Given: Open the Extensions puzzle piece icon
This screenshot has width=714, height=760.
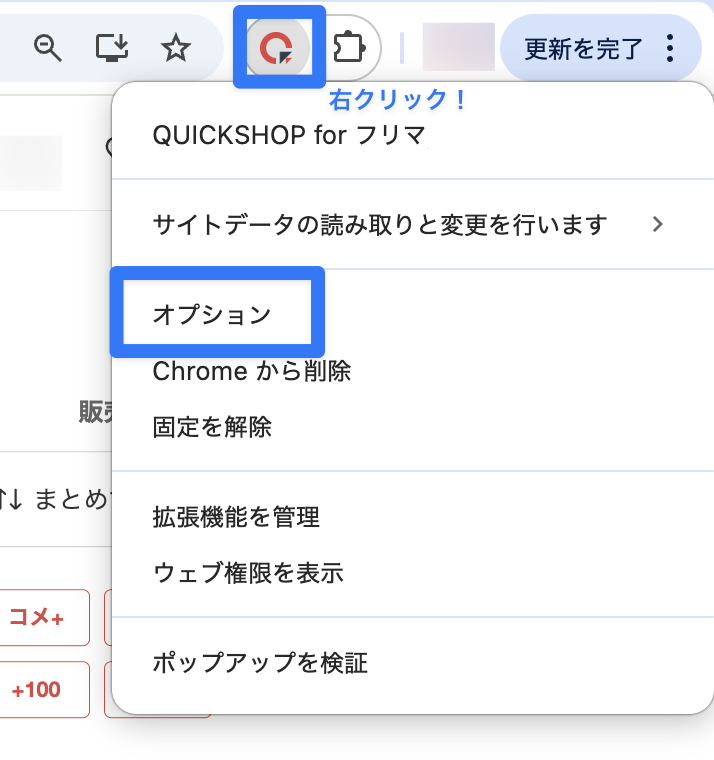Looking at the screenshot, I should (348, 47).
